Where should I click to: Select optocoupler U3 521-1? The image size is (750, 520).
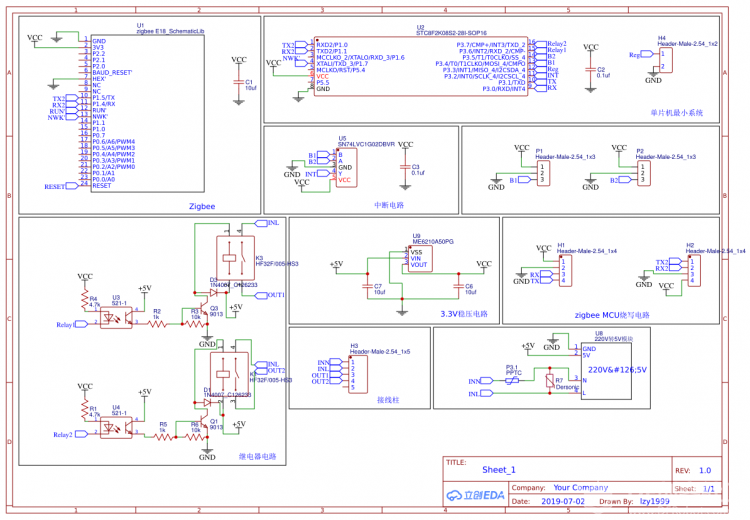(x=116, y=318)
